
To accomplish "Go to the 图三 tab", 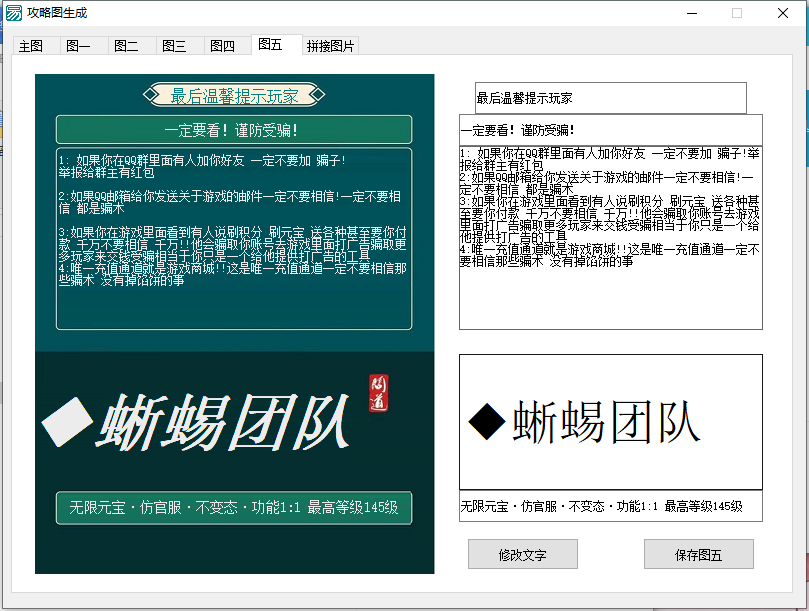I will point(174,46).
